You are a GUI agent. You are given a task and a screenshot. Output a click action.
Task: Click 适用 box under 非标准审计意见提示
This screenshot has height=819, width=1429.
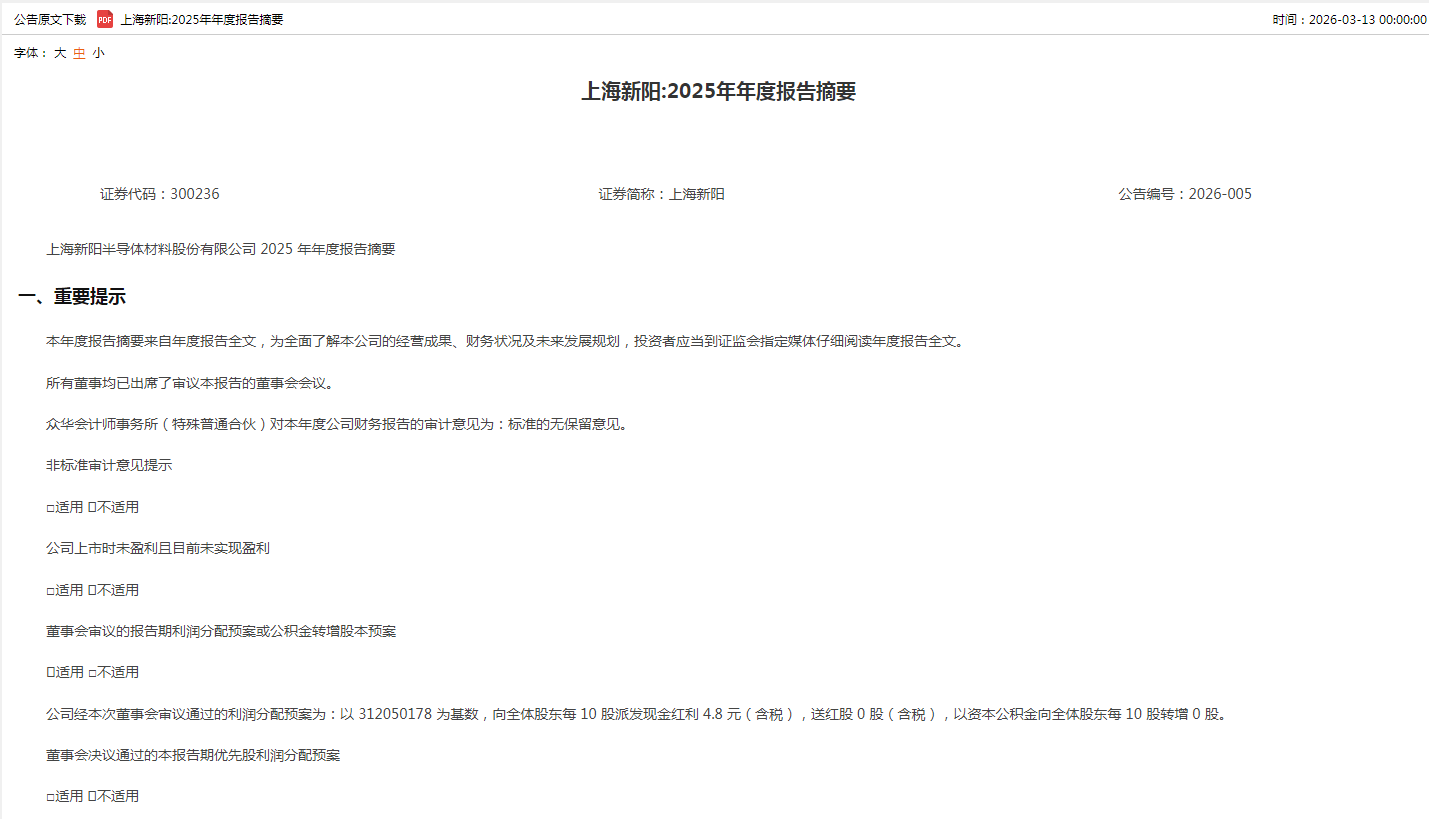[50, 507]
